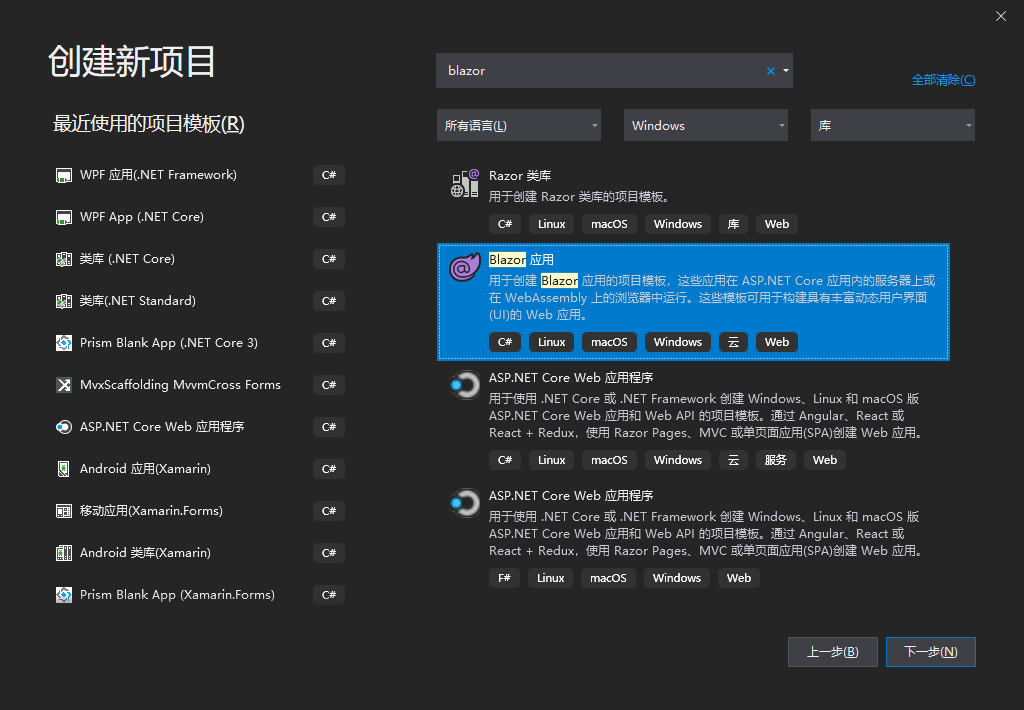Click the 类库(.NET Standard) template icon
The width and height of the screenshot is (1024, 710).
63,300
